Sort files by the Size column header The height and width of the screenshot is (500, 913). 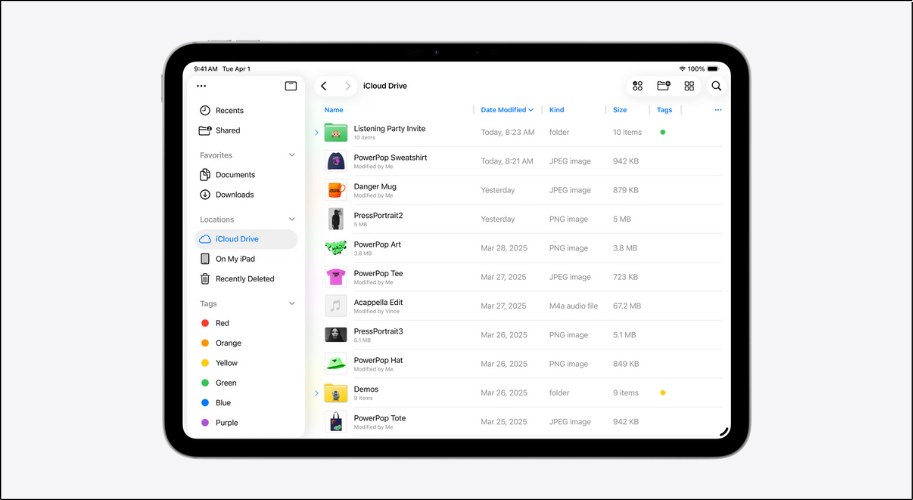pyautogui.click(x=620, y=110)
